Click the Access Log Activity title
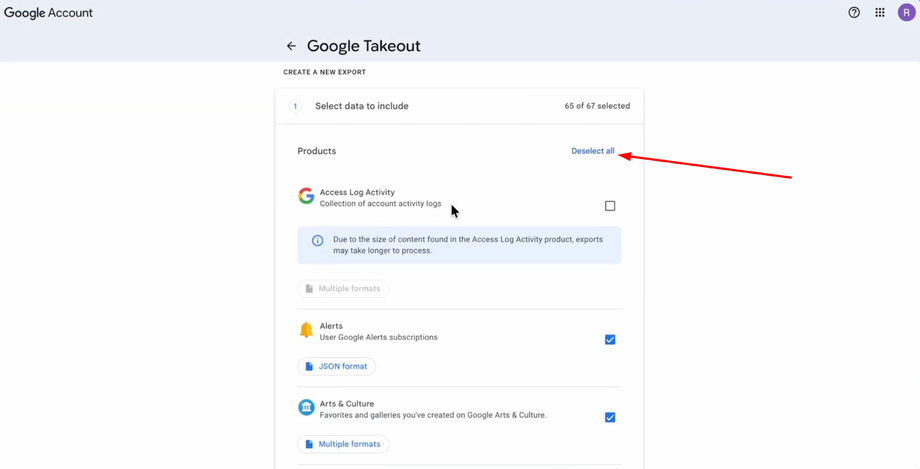Viewport: 920px width, 469px height. coord(357,193)
